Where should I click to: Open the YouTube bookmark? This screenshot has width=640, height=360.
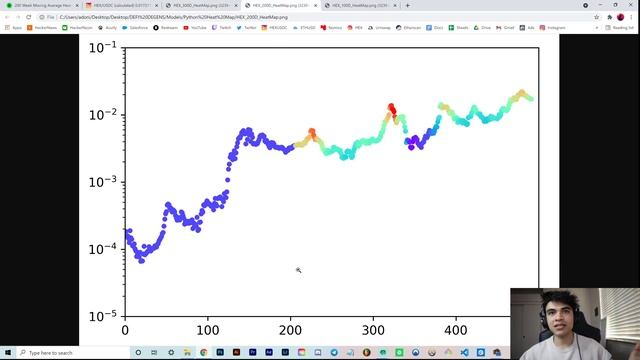[x=194, y=28]
